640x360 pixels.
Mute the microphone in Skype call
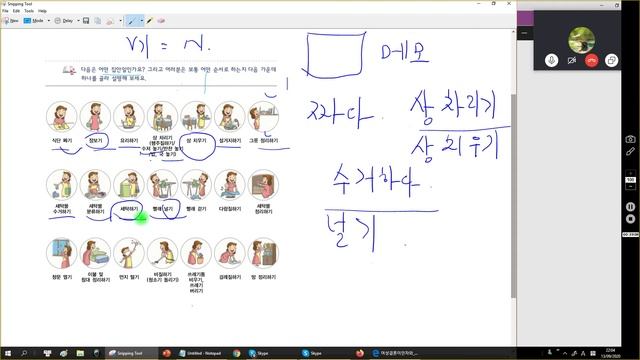551,60
